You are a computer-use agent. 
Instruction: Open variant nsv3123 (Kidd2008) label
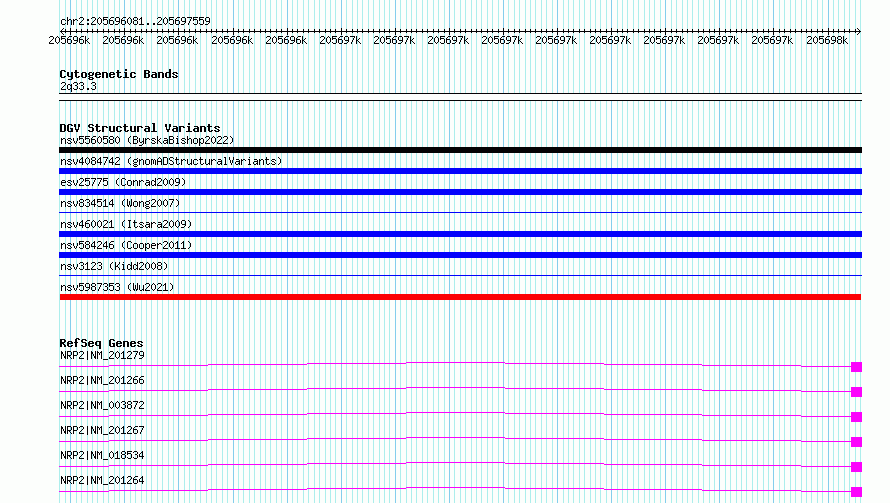pyautogui.click(x=114, y=266)
